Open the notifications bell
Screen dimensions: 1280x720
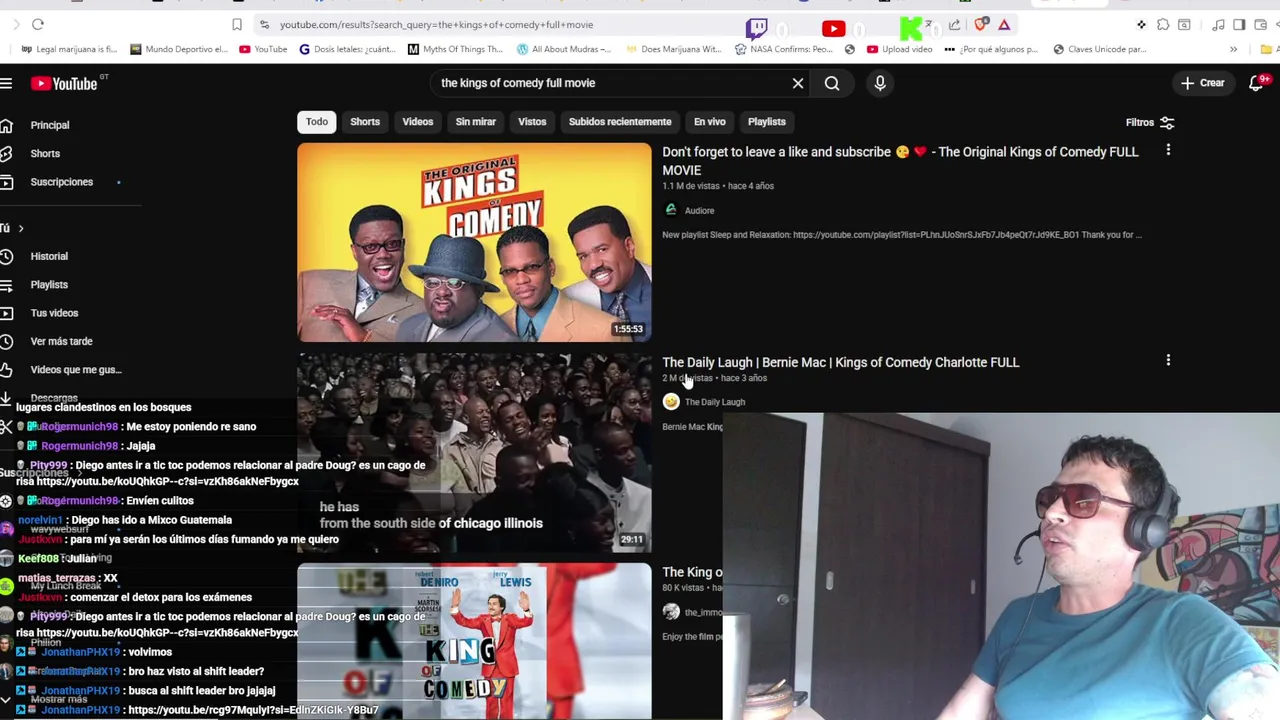pyautogui.click(x=1257, y=84)
